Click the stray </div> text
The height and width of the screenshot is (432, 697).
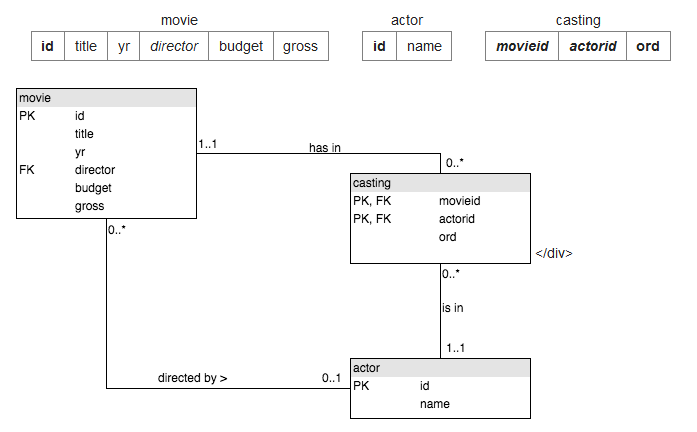click(x=553, y=253)
